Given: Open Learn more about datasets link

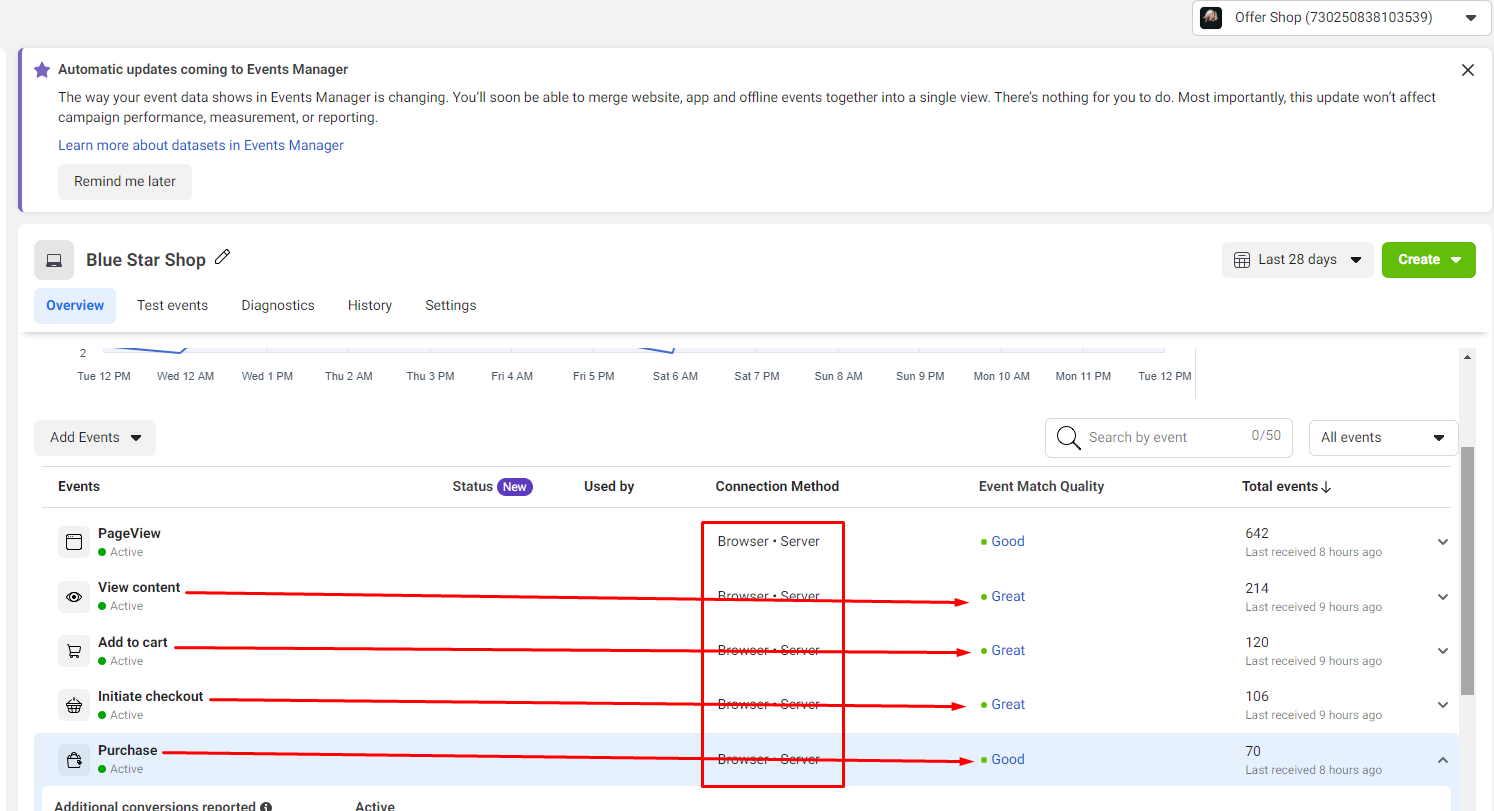Looking at the screenshot, I should [201, 146].
